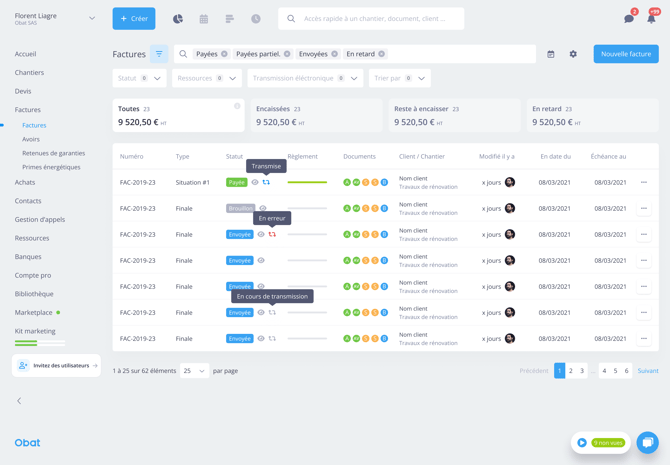Screen dimensions: 670x465
Task: Open the 25 per page selector
Action: [194, 371]
